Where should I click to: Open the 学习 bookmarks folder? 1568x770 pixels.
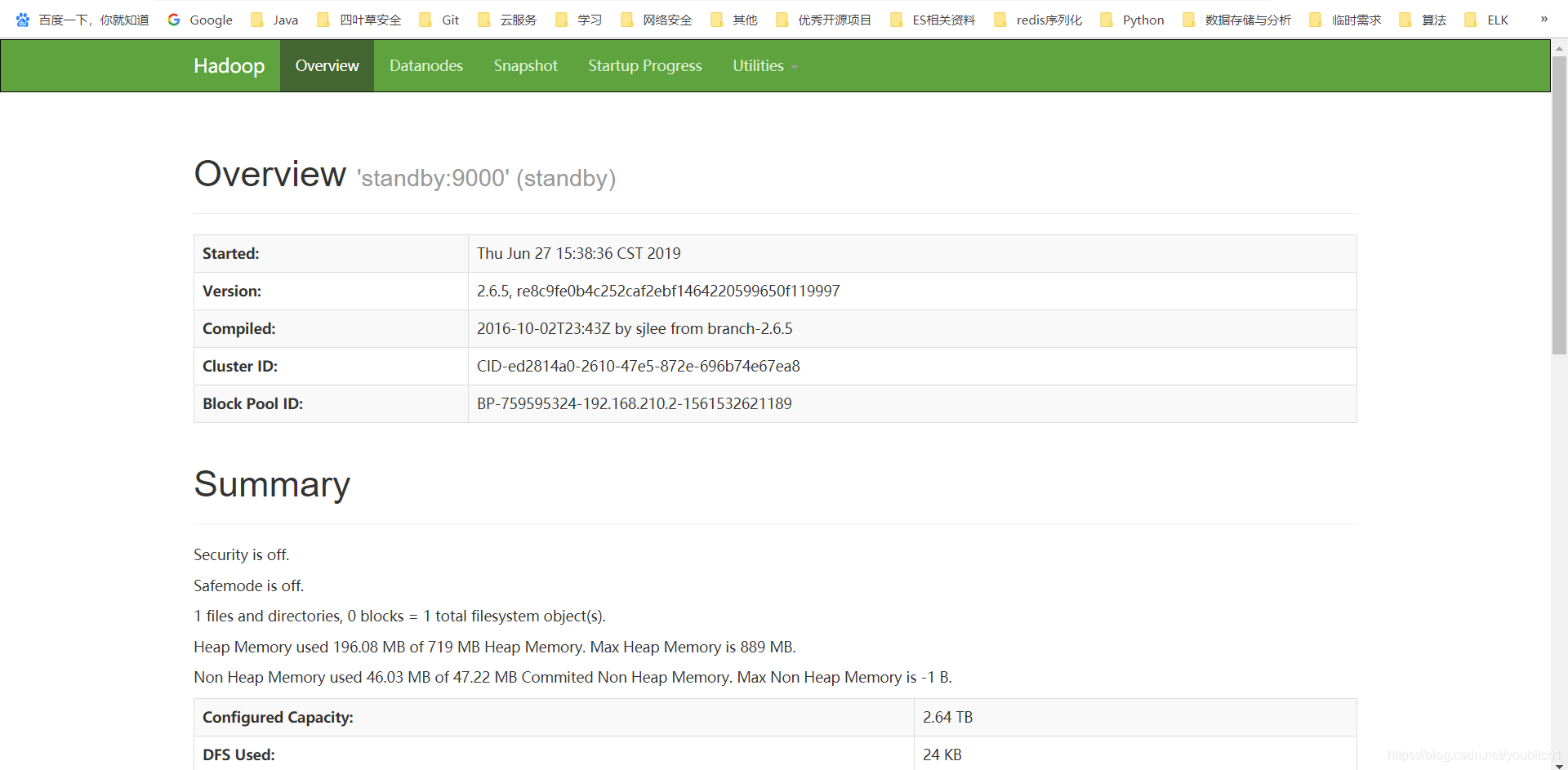(578, 20)
